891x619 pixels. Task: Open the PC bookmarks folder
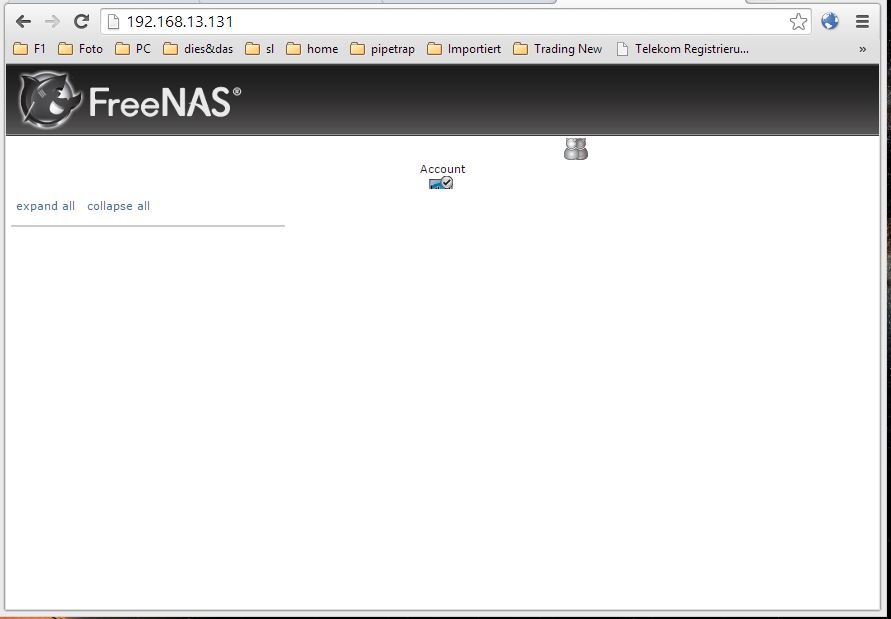coord(133,49)
